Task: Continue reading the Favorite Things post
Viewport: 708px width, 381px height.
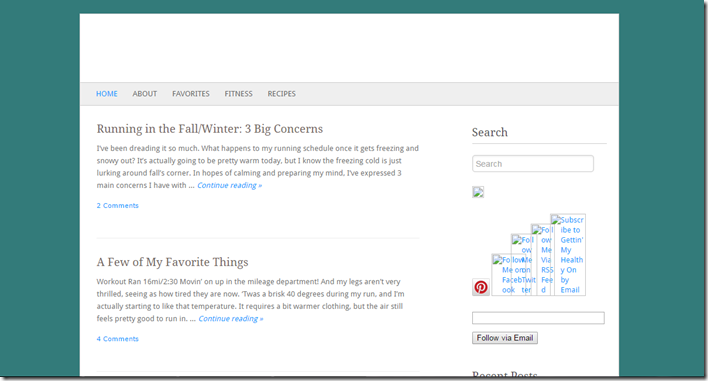Action: click(231, 318)
